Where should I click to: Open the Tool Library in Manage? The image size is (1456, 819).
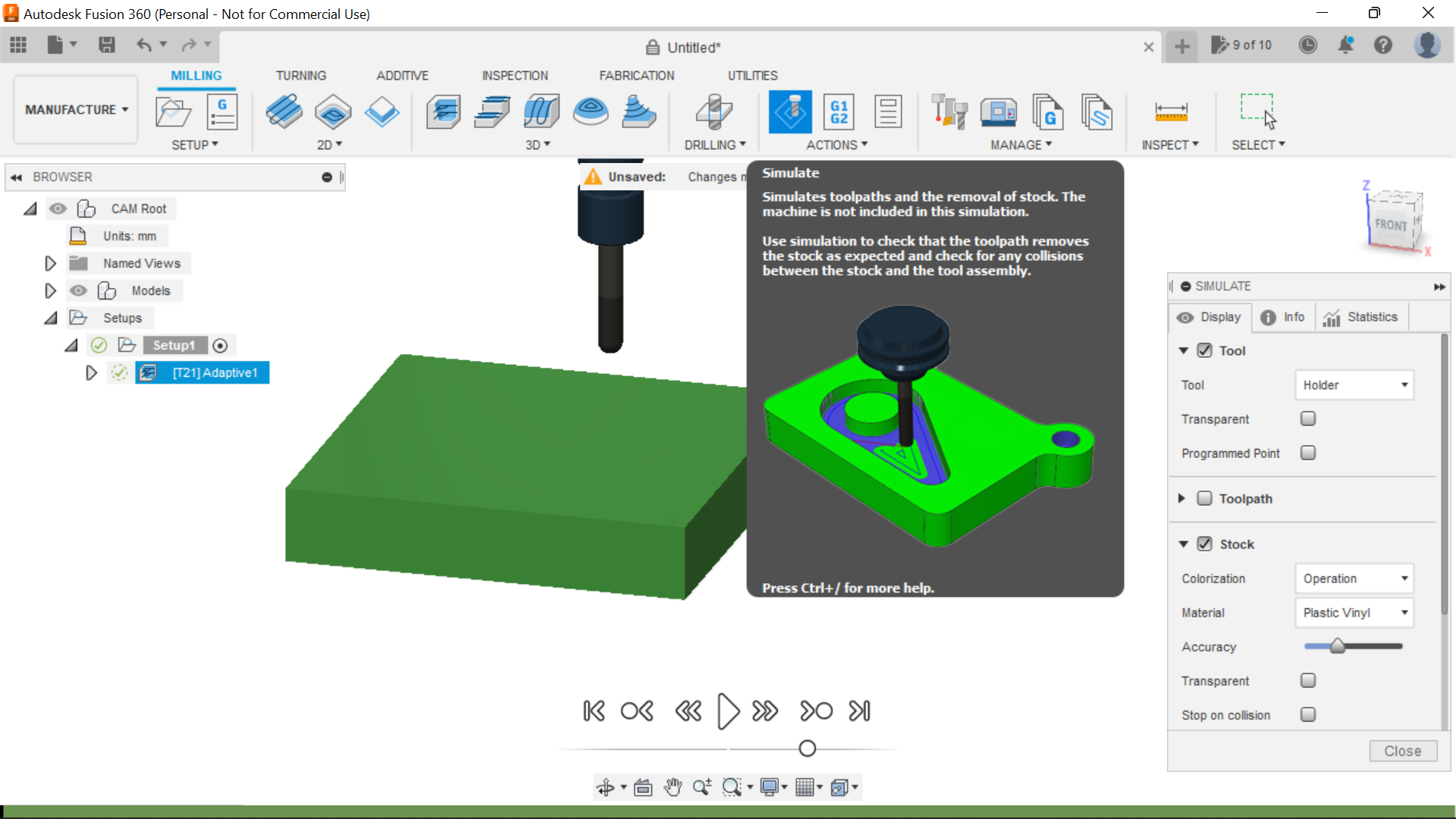click(950, 111)
